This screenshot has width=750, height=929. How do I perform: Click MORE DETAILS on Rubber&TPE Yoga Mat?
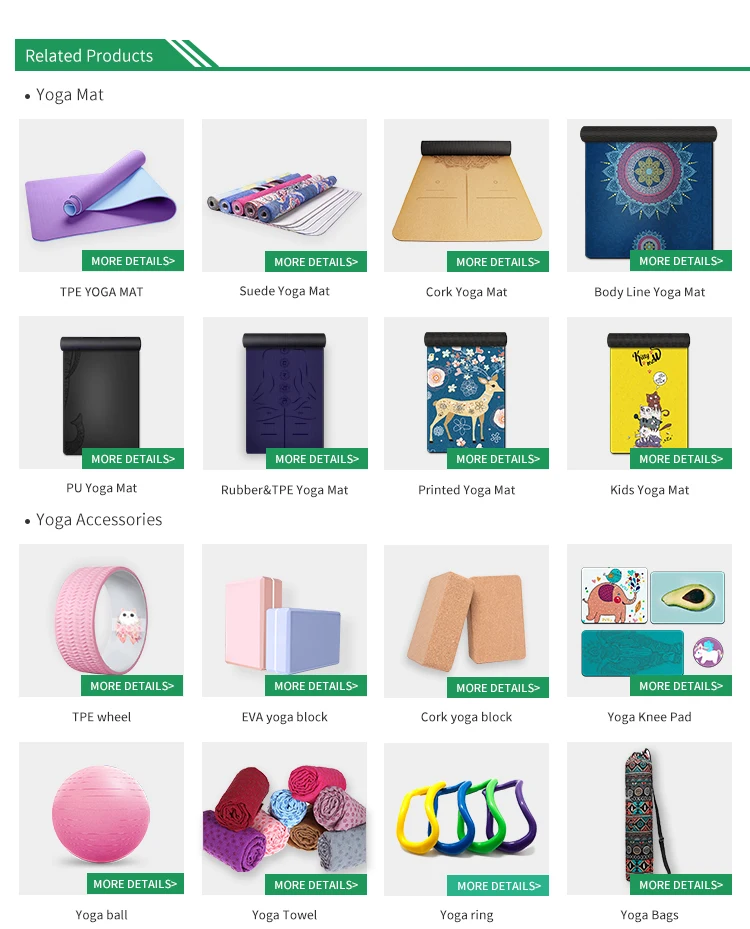point(317,459)
